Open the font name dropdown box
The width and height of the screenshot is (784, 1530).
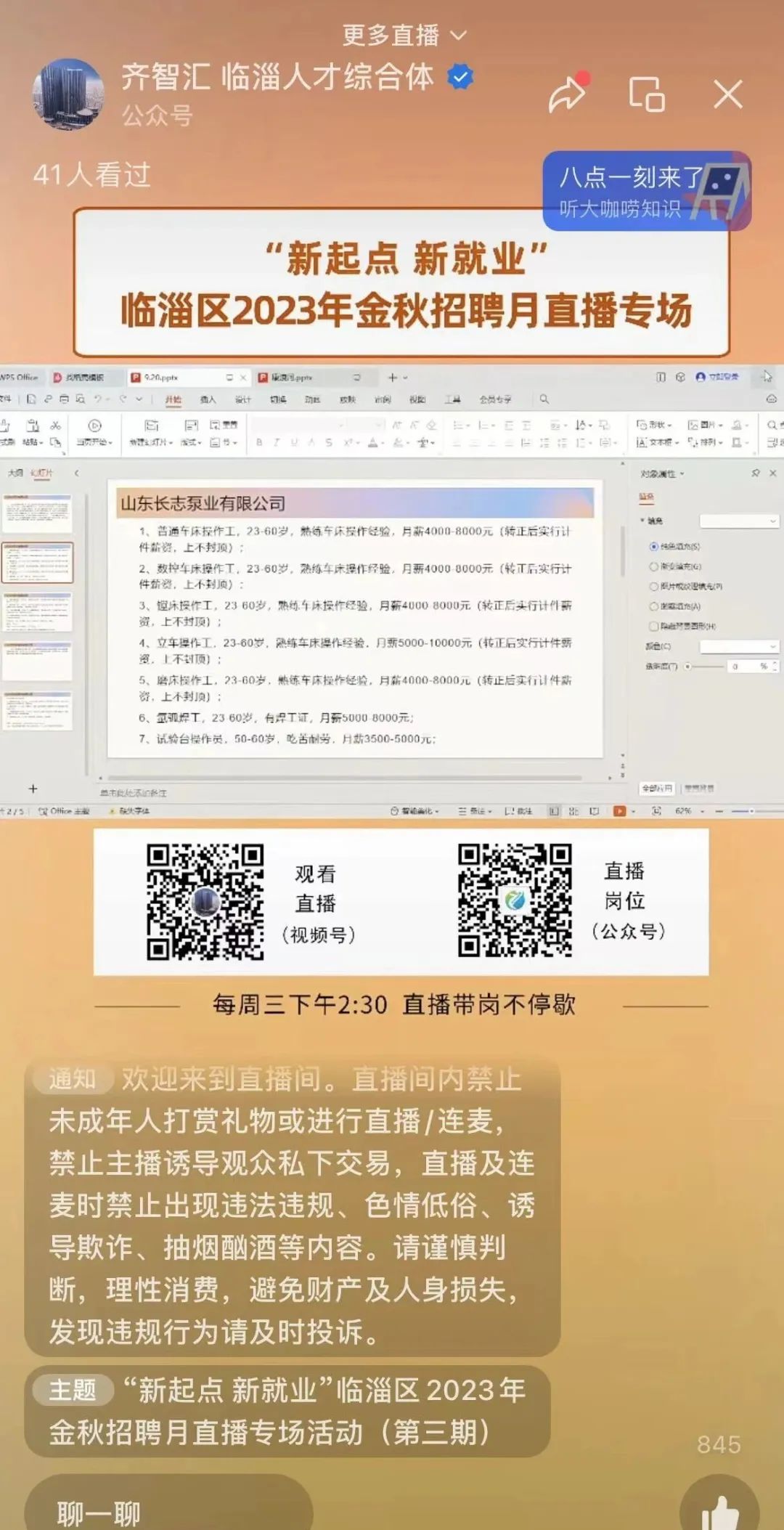coord(298,425)
